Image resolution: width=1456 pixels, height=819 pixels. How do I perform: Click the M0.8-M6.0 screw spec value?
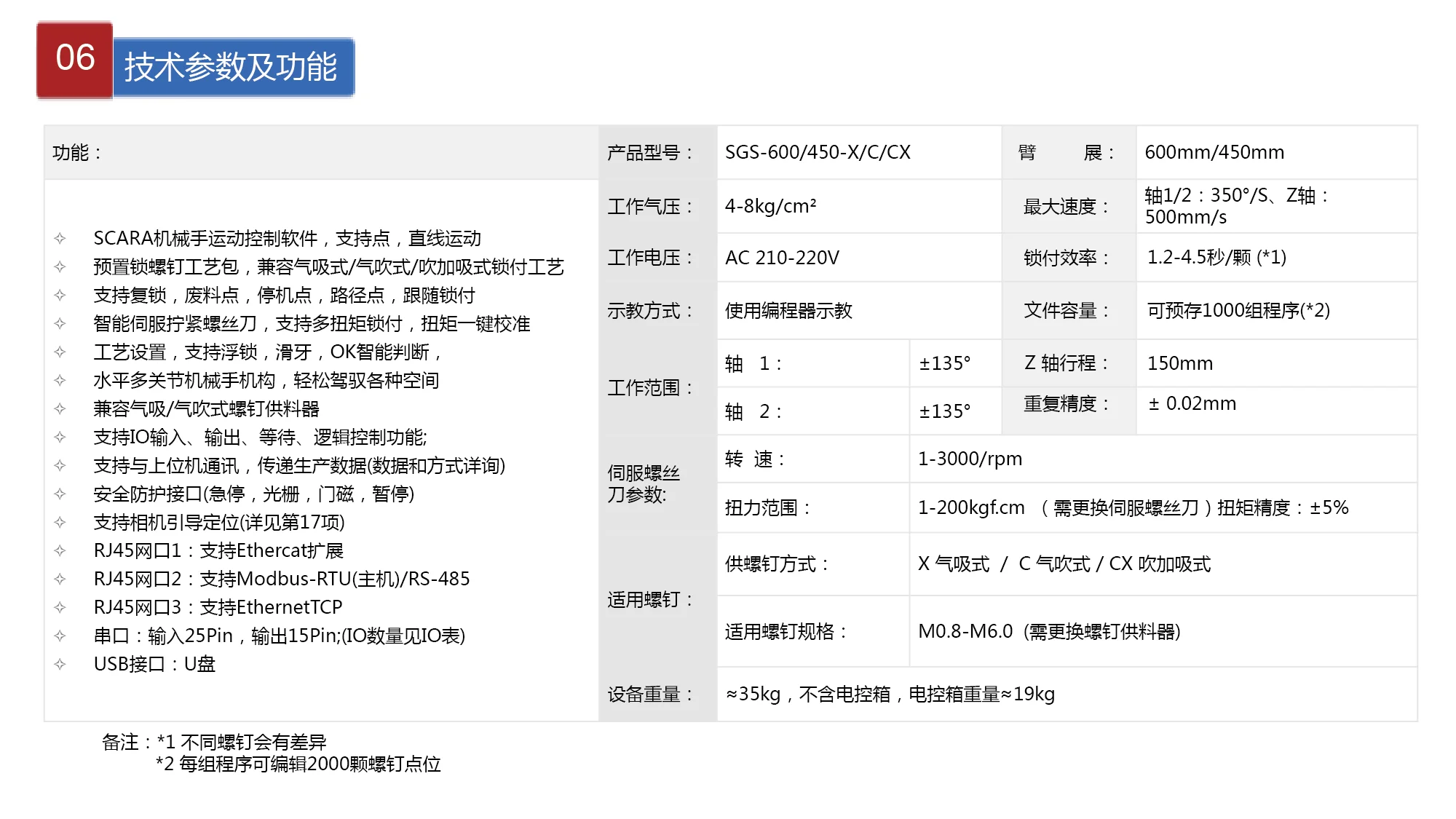click(1049, 632)
